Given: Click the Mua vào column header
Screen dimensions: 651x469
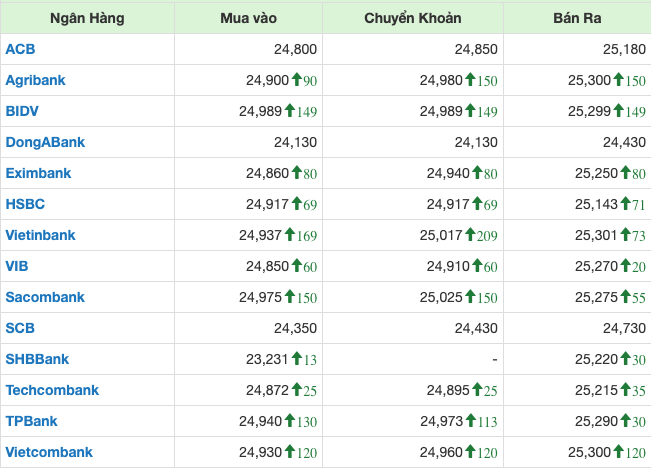Looking at the screenshot, I should pyautogui.click(x=248, y=18).
